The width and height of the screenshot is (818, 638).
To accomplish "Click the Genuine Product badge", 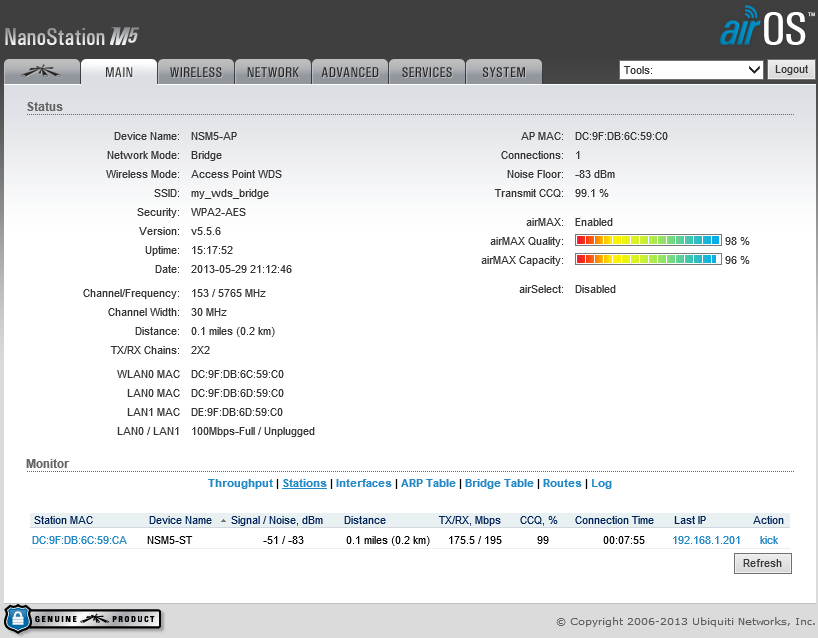I will (82, 619).
